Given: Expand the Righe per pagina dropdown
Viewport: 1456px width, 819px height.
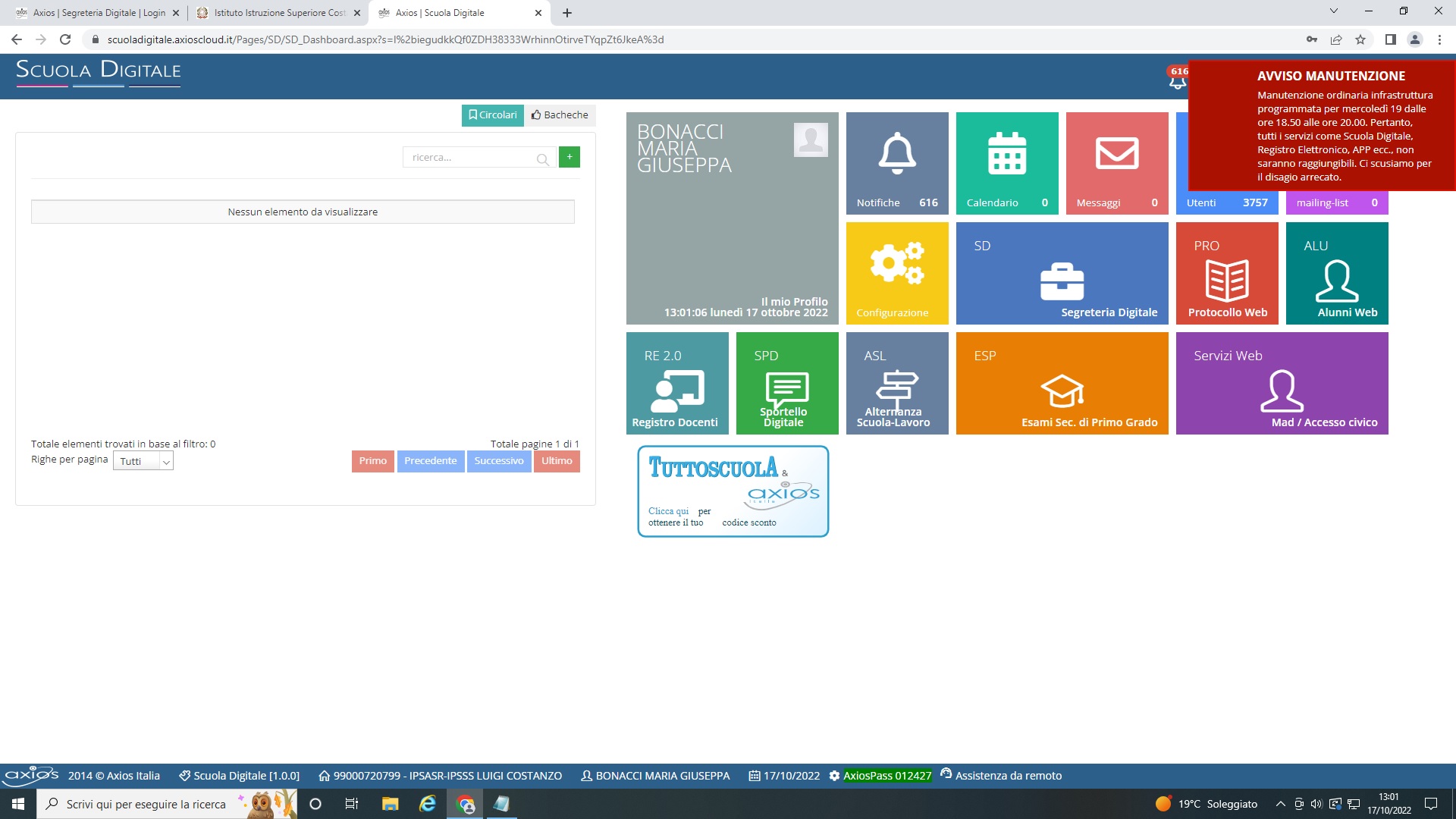Looking at the screenshot, I should (143, 461).
